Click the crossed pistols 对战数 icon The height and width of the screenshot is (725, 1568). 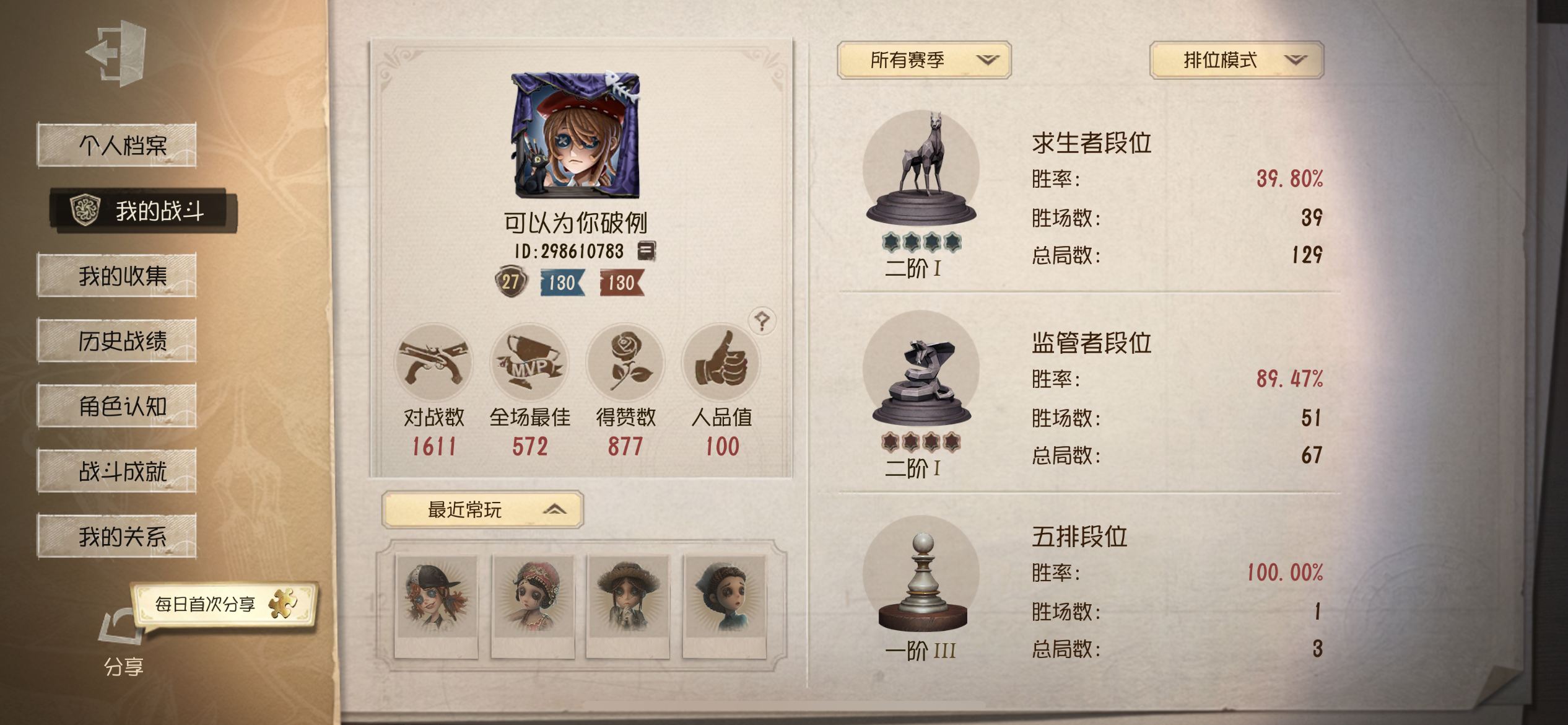(433, 362)
